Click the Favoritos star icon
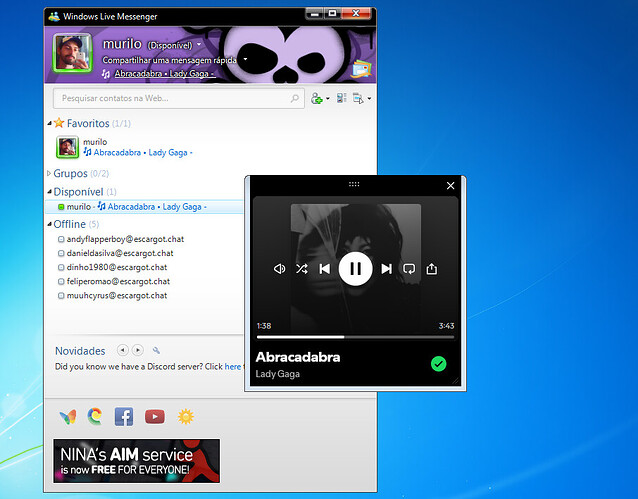Viewport: 638px width, 499px height. coord(59,123)
